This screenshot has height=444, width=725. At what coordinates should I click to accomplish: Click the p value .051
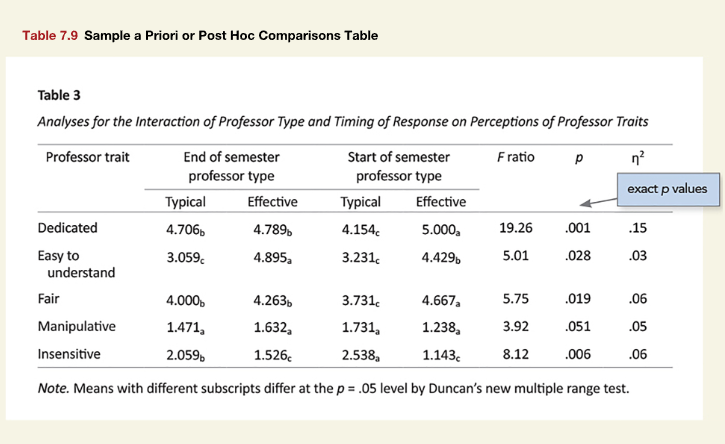pyautogui.click(x=577, y=326)
